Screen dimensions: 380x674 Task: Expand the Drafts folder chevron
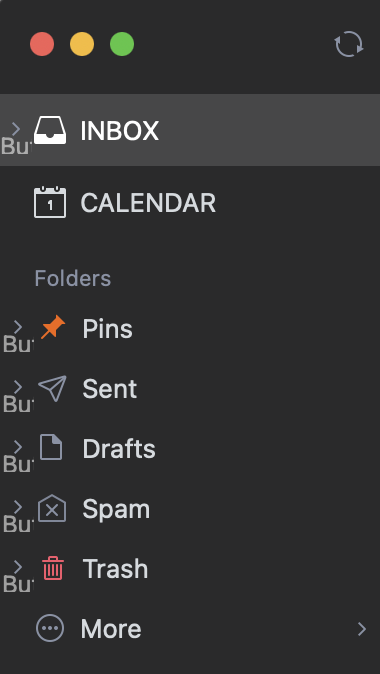18,447
